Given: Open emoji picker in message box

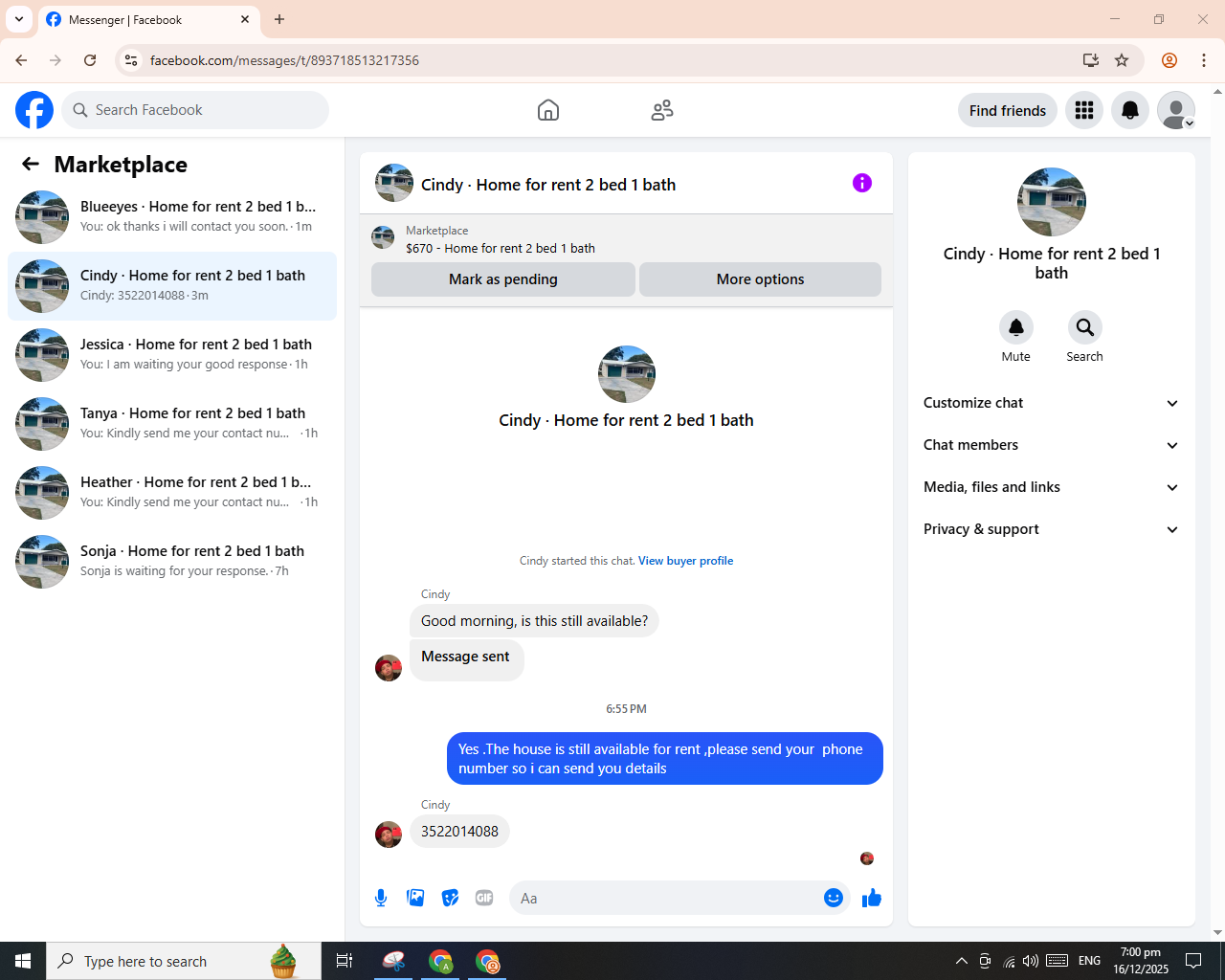Looking at the screenshot, I should [x=834, y=898].
